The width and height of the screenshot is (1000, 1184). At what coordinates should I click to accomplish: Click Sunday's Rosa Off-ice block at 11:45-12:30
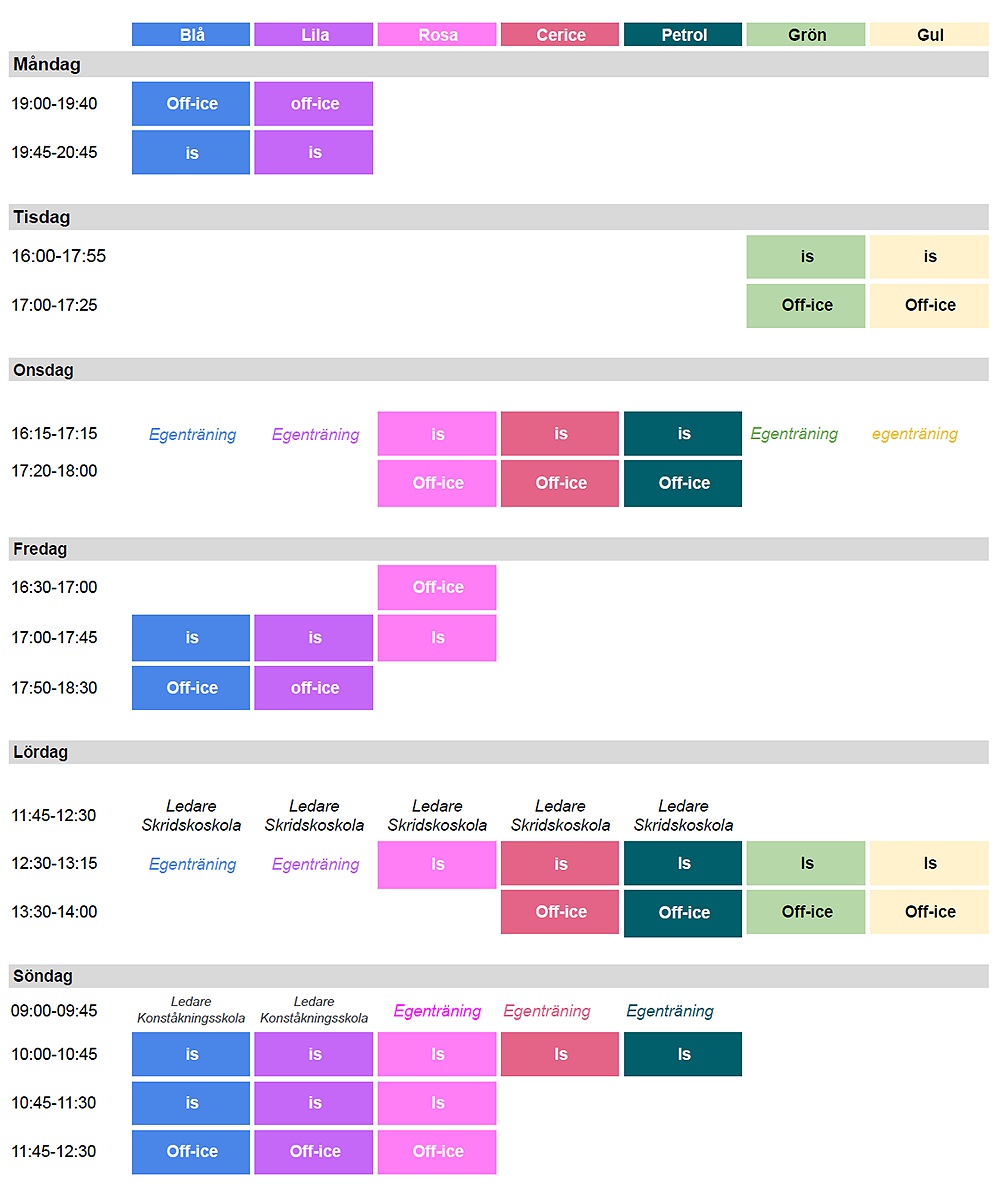[x=437, y=1152]
